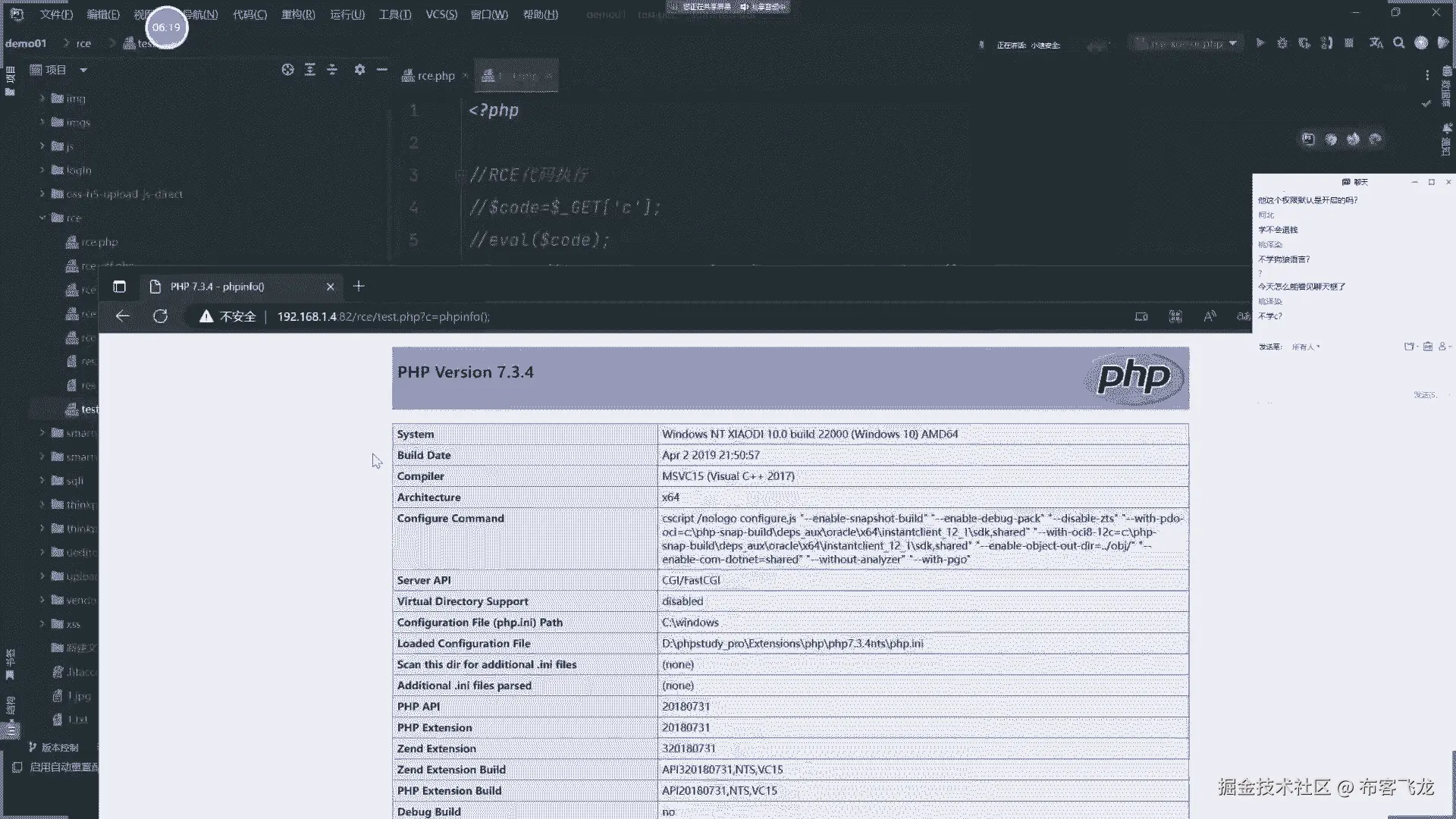This screenshot has height=819, width=1456.
Task: Click the Debug bug icon
Action: (1282, 43)
